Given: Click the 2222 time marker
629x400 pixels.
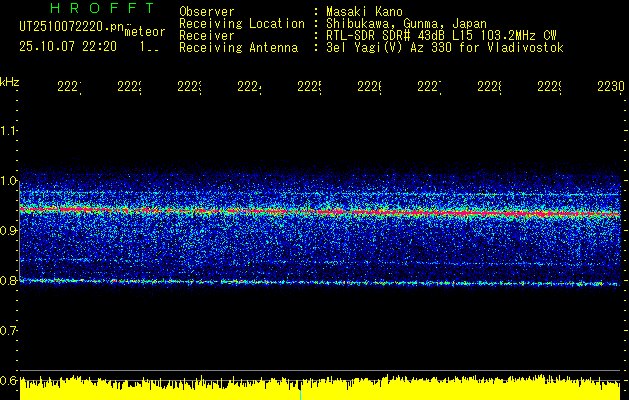Looking at the screenshot, I should (x=130, y=87).
